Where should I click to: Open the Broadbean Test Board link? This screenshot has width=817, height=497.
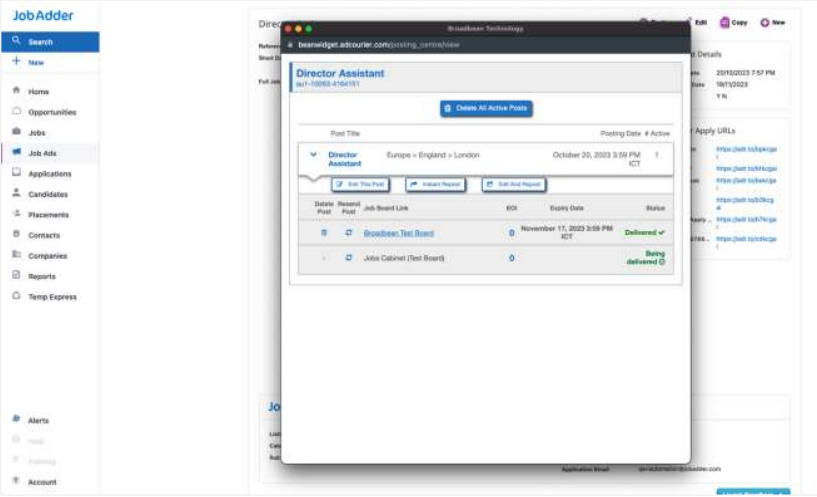pyautogui.click(x=398, y=233)
